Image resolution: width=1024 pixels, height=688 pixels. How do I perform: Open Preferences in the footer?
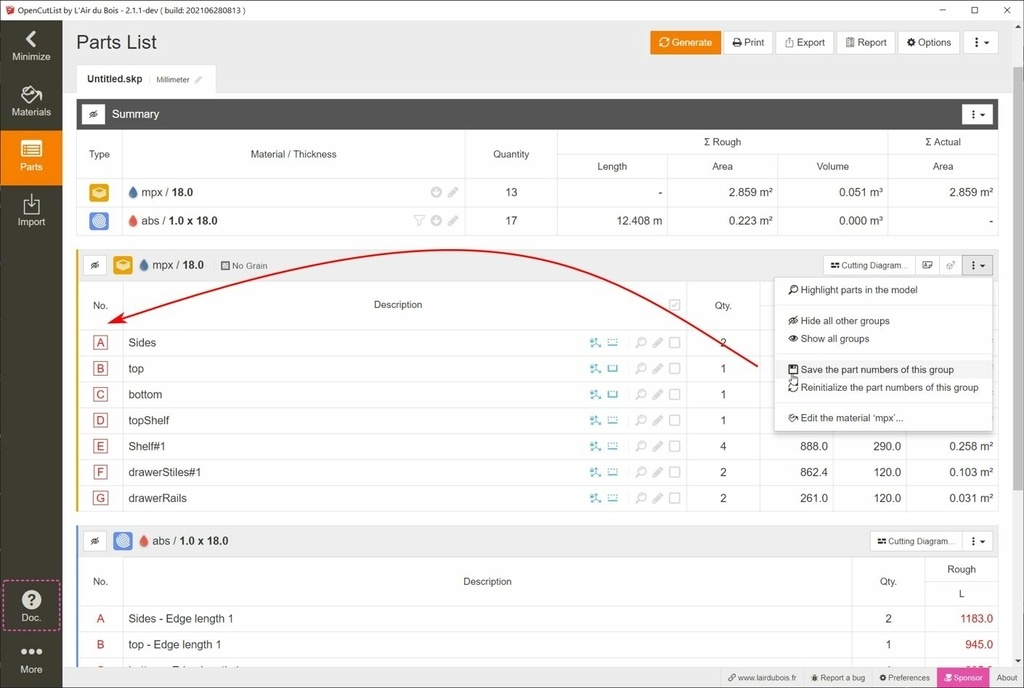(904, 678)
